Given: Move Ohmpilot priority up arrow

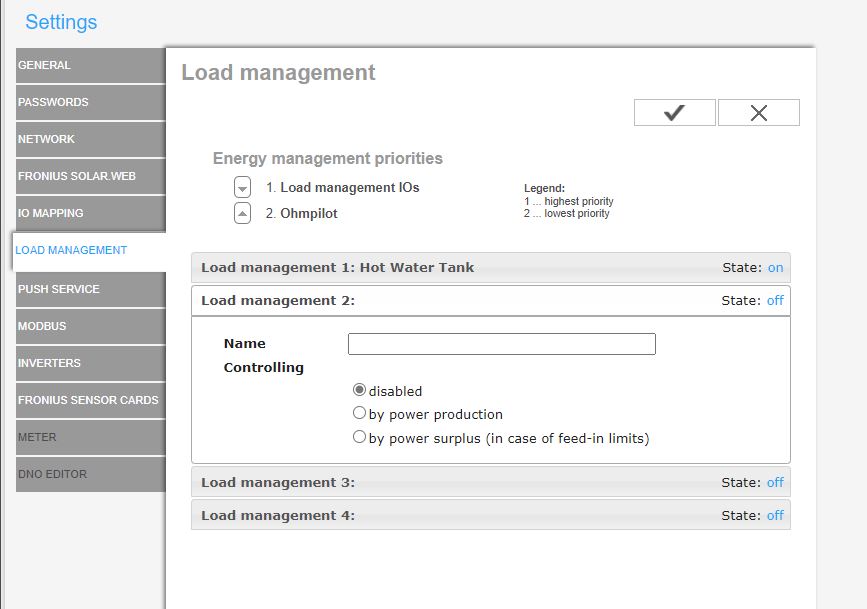Looking at the screenshot, I should (242, 213).
